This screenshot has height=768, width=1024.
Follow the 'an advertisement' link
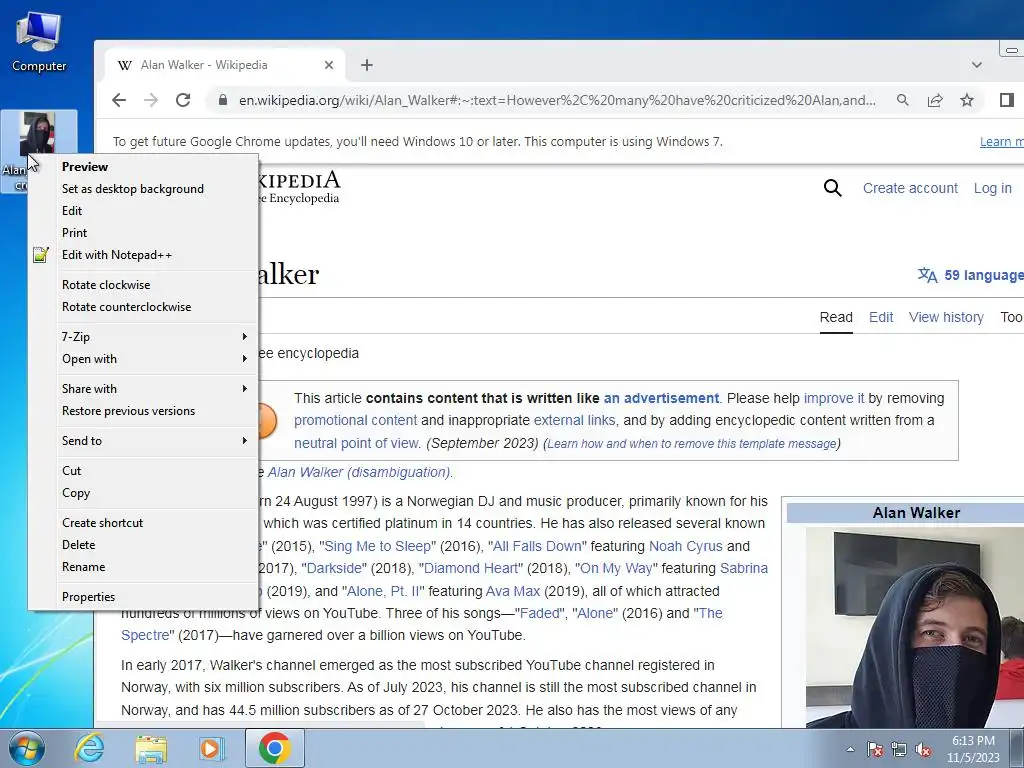661,398
